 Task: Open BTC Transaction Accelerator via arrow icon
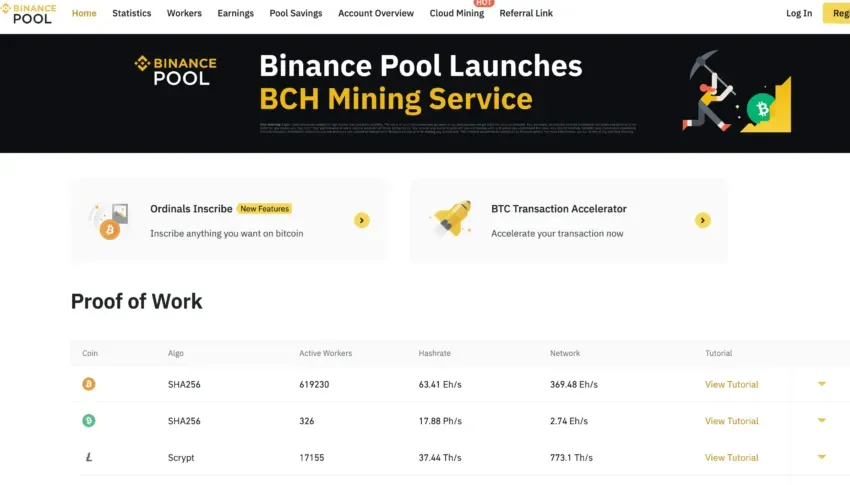[x=703, y=221]
